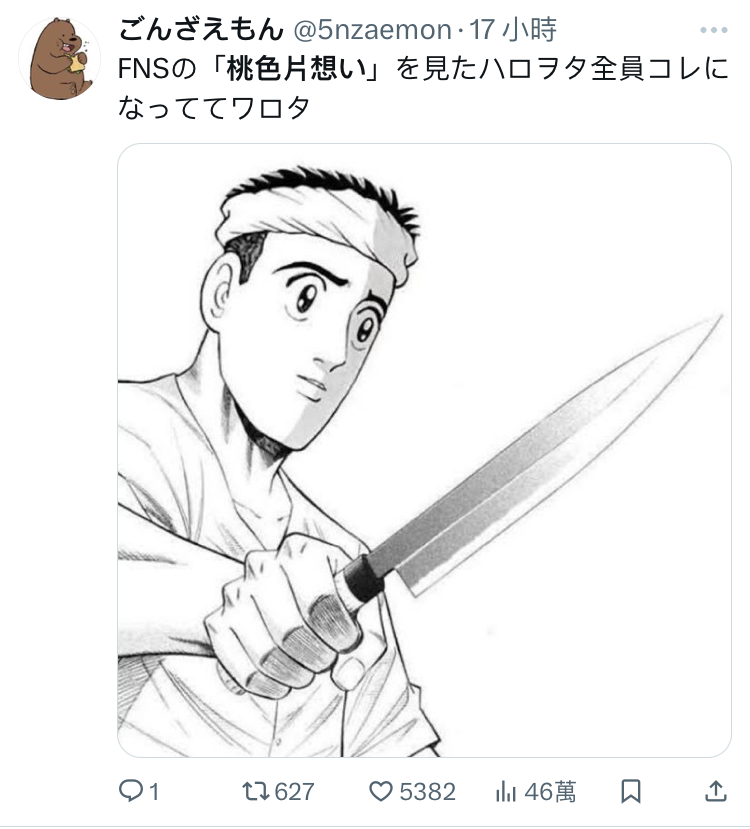The image size is (750, 829).
Task: Click the retweet count 627
Action: tap(295, 792)
